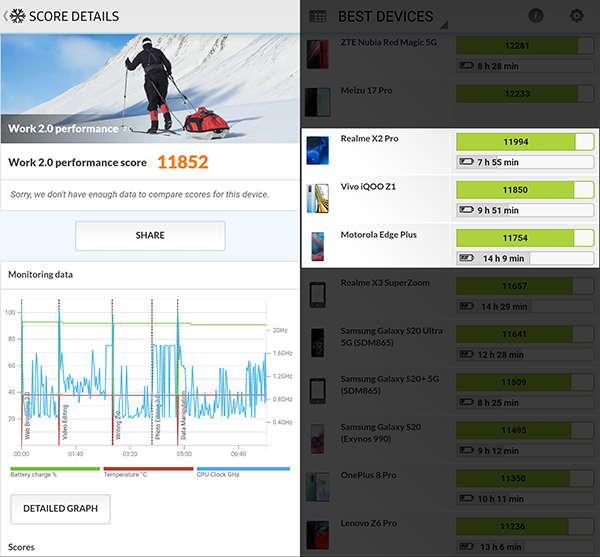600x557 pixels.
Task: Open the Best Devices grid menu icon
Action: pos(317,16)
